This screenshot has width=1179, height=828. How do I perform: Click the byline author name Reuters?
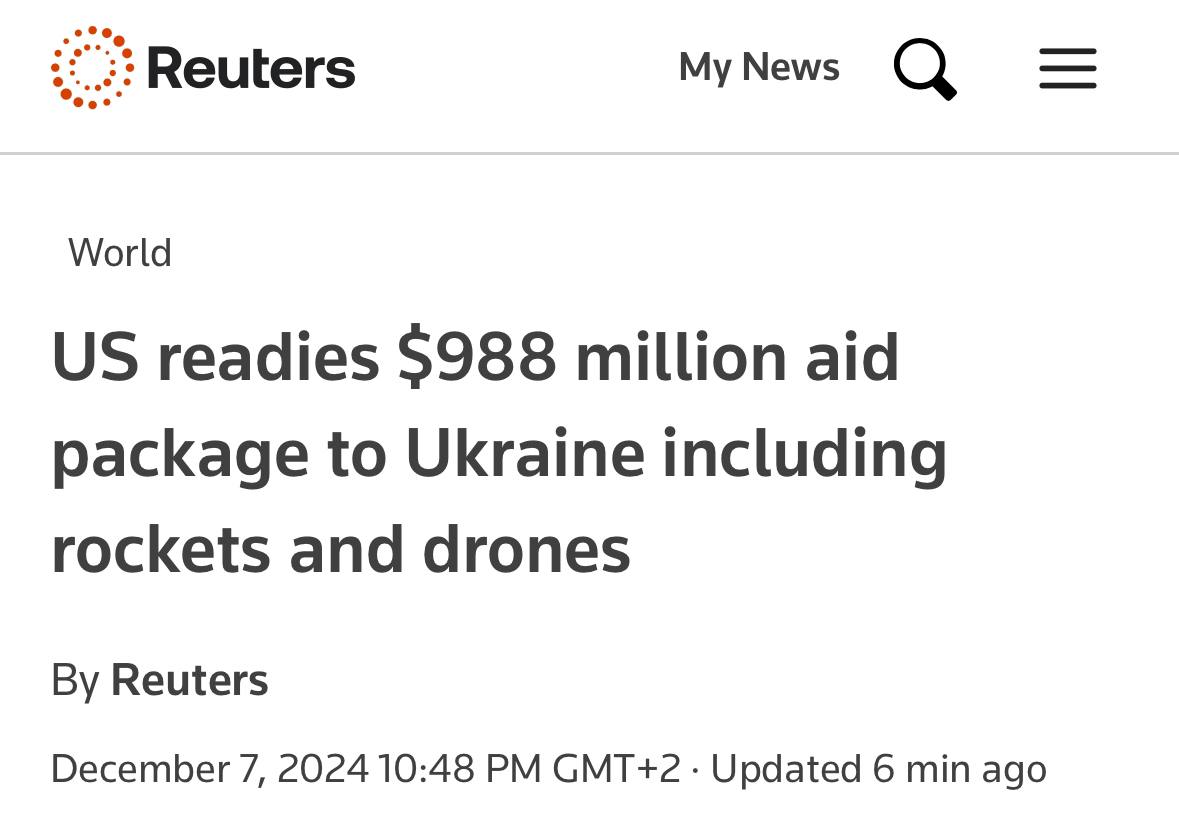point(189,680)
